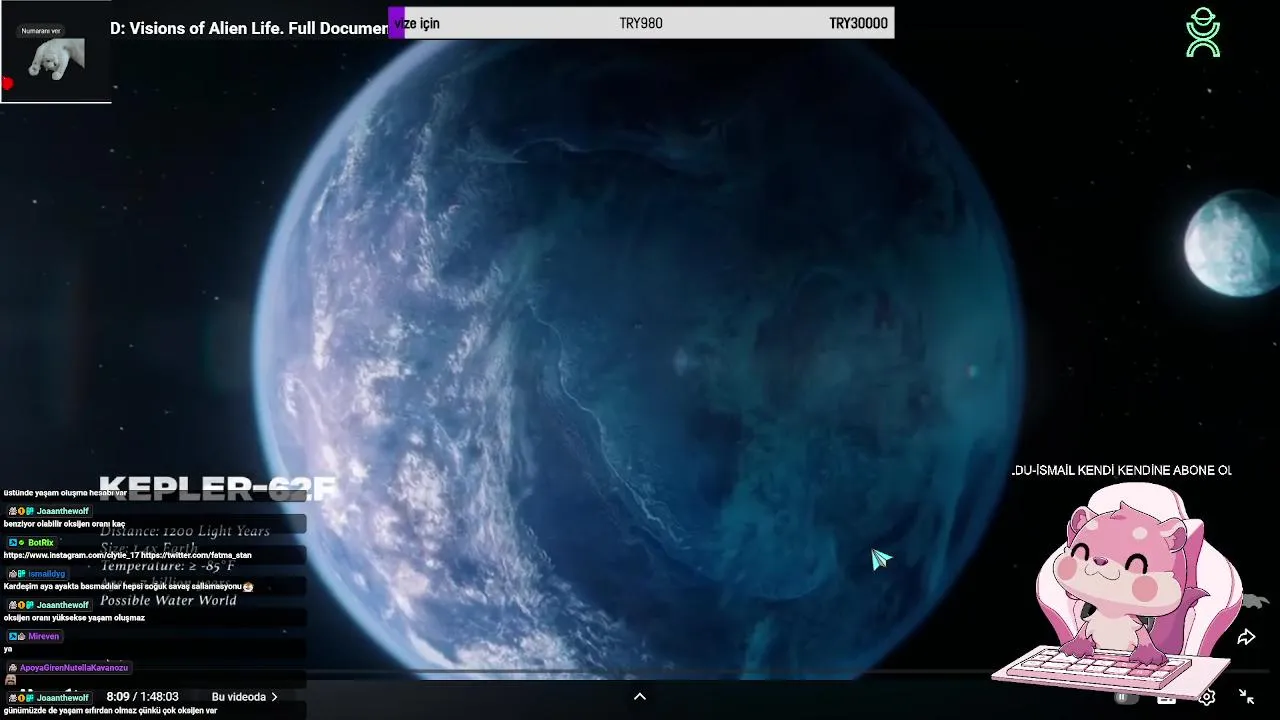Viewport: 1280px width, 720px height.
Task: Click the ApoyaGirenNutellaKavanozu username in chat
Action: click(74, 667)
